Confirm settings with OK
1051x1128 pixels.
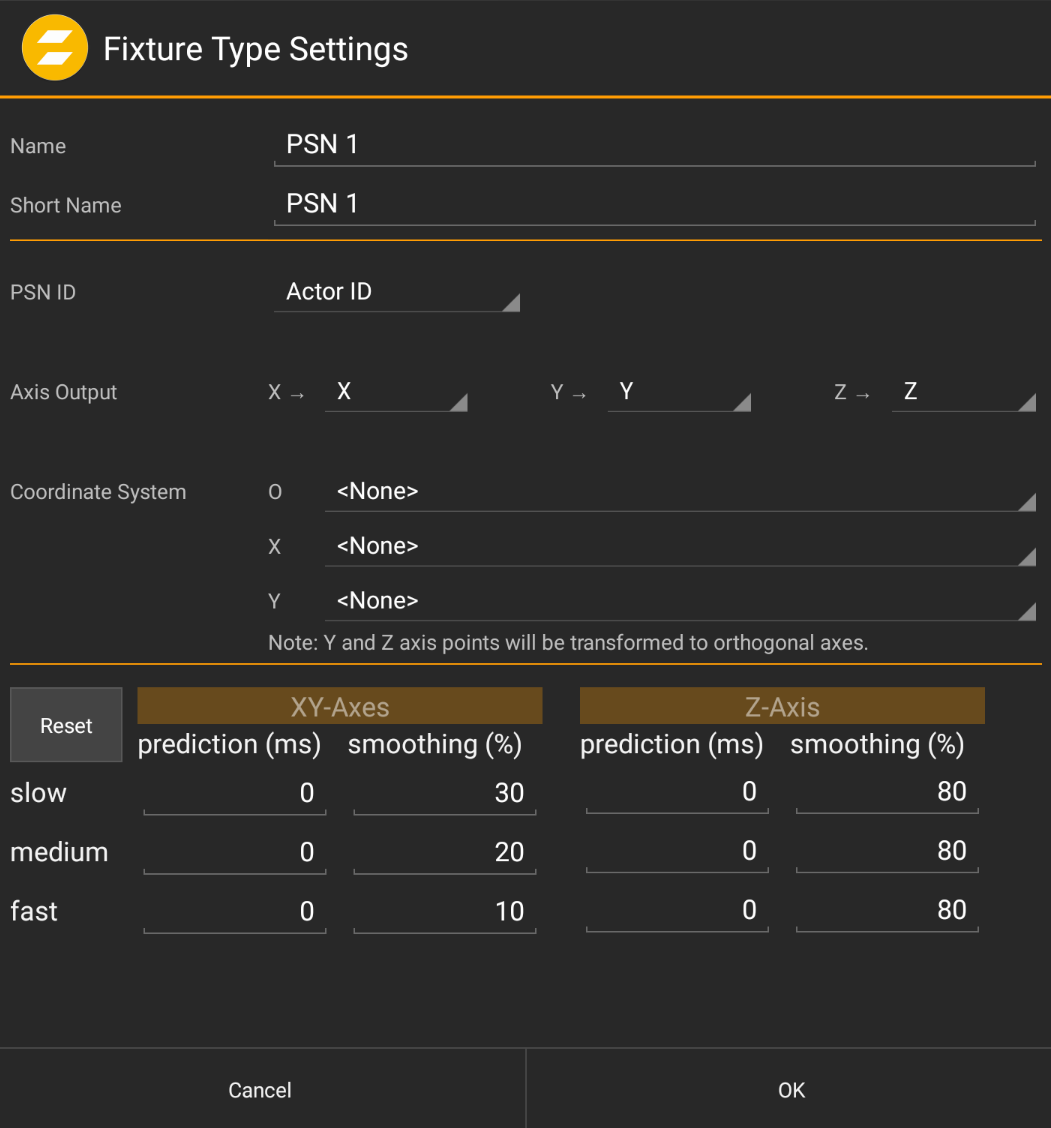[790, 1090]
